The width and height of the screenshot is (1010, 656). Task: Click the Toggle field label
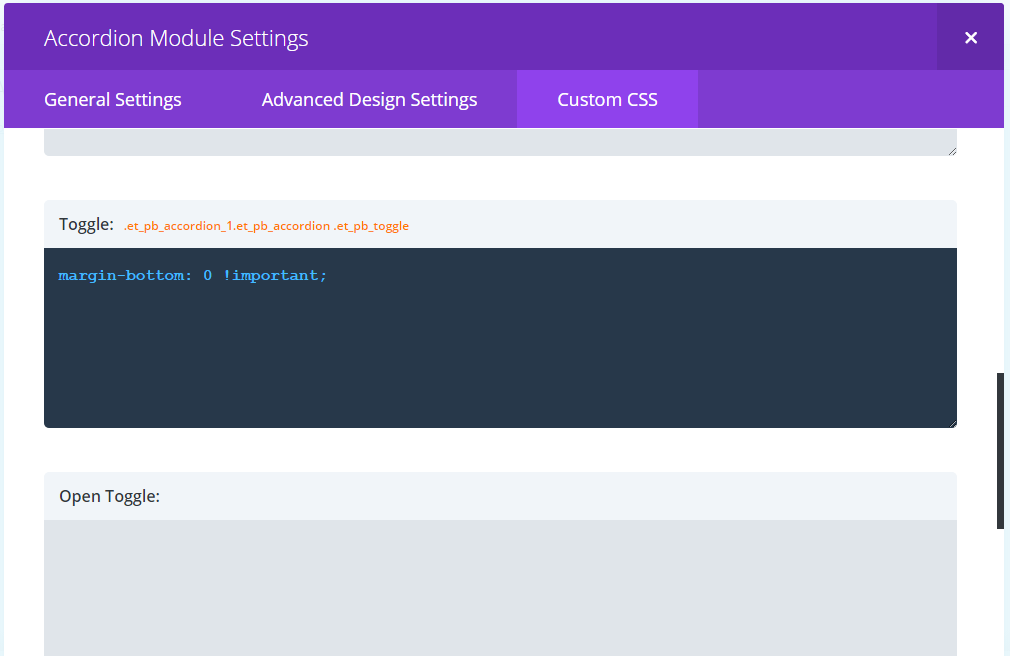[x=86, y=224]
